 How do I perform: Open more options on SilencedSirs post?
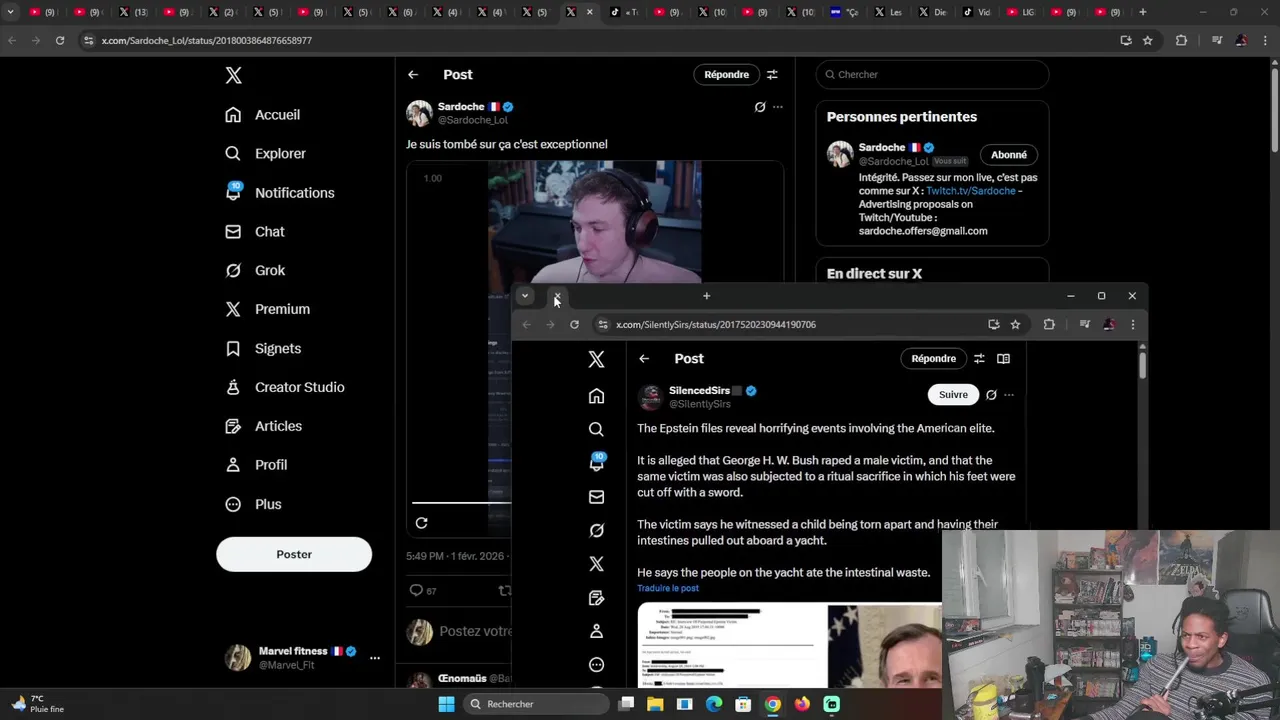[1008, 395]
